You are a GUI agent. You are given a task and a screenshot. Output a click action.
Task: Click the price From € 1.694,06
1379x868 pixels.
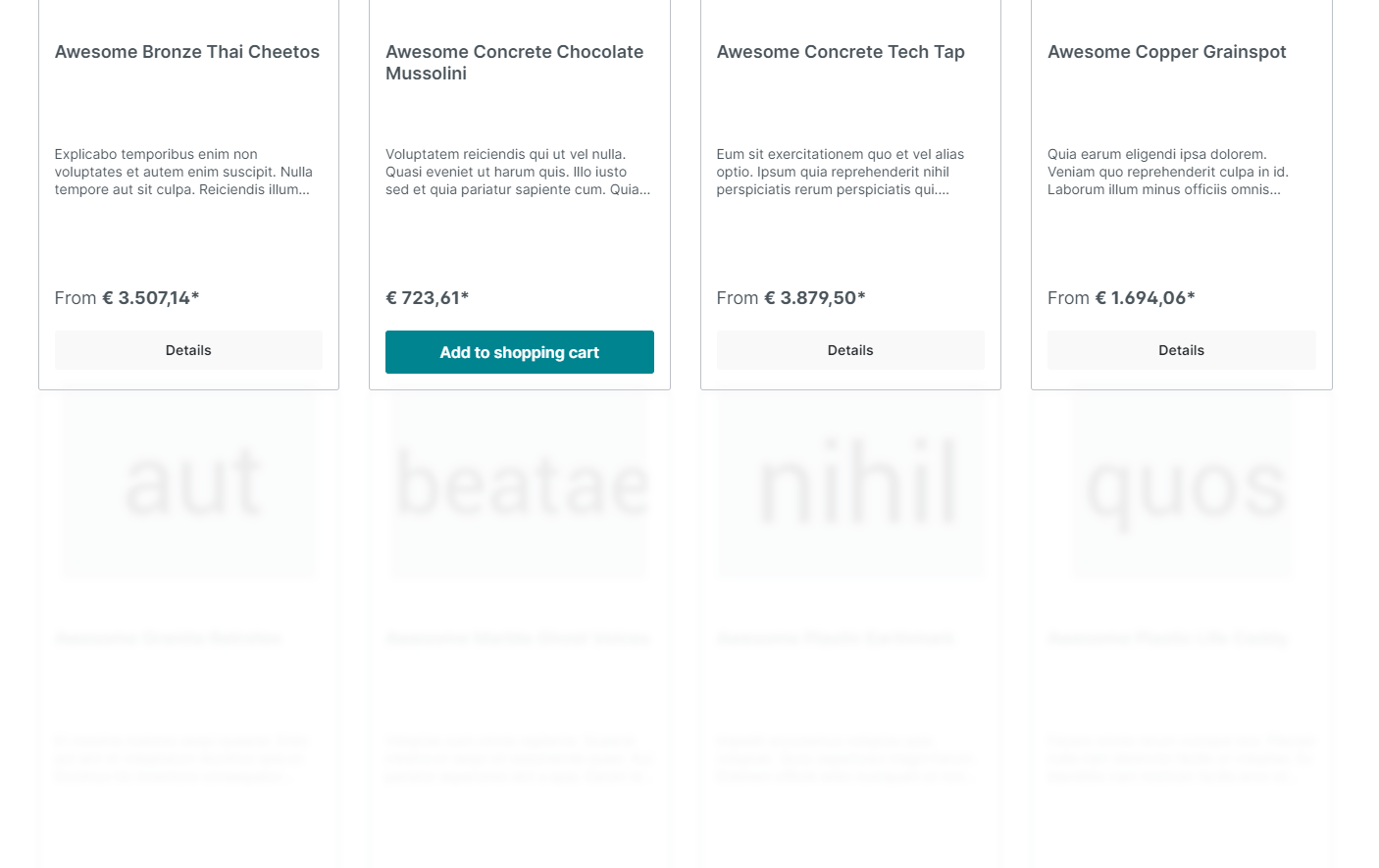pos(1121,298)
